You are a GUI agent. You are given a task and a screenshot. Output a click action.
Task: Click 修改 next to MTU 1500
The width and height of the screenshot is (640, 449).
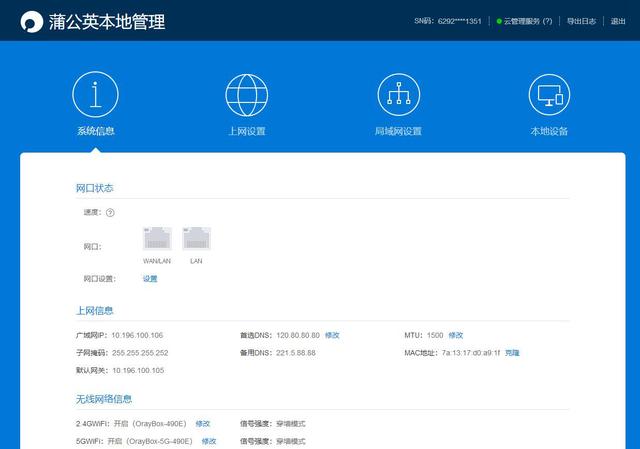[456, 335]
